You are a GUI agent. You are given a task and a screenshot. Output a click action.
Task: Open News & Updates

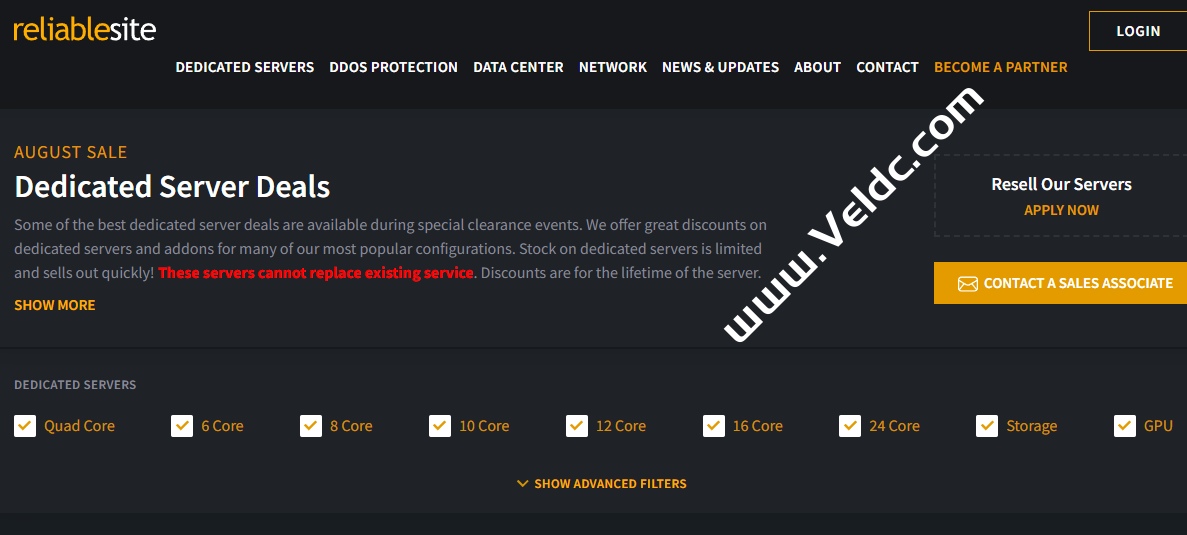[x=721, y=67]
